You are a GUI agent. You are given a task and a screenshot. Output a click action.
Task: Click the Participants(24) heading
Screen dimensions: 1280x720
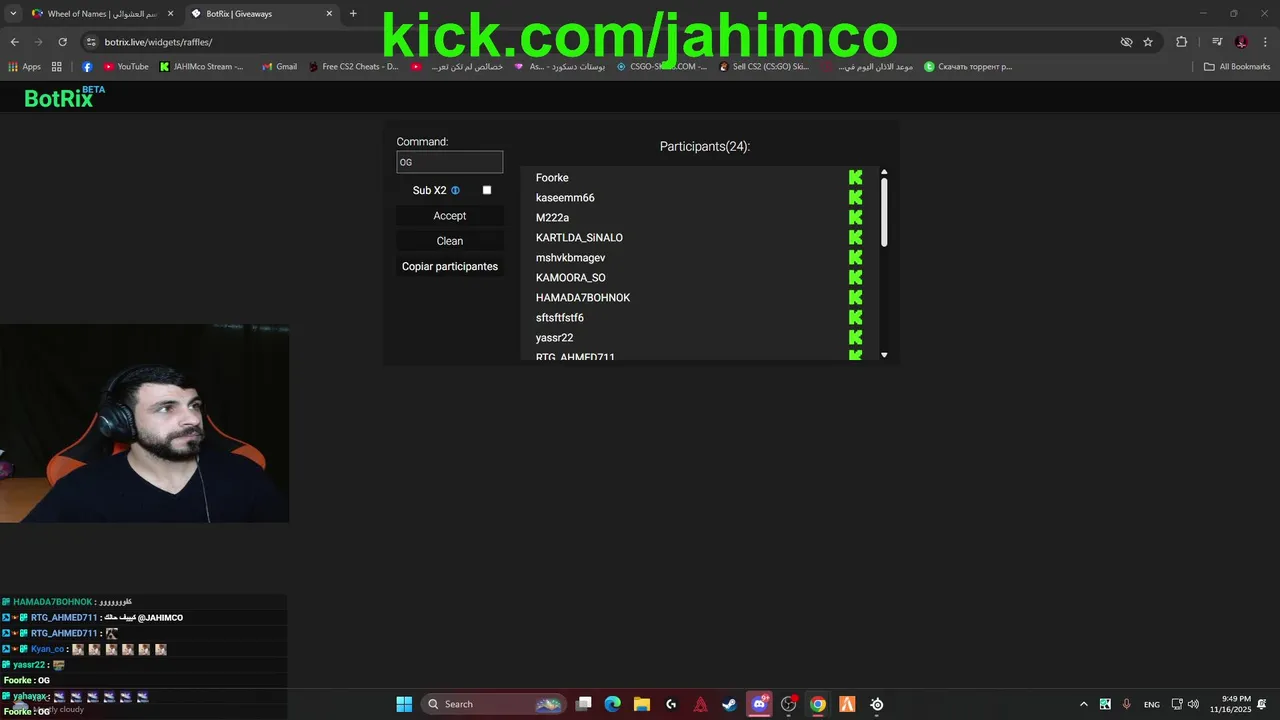coord(705,146)
